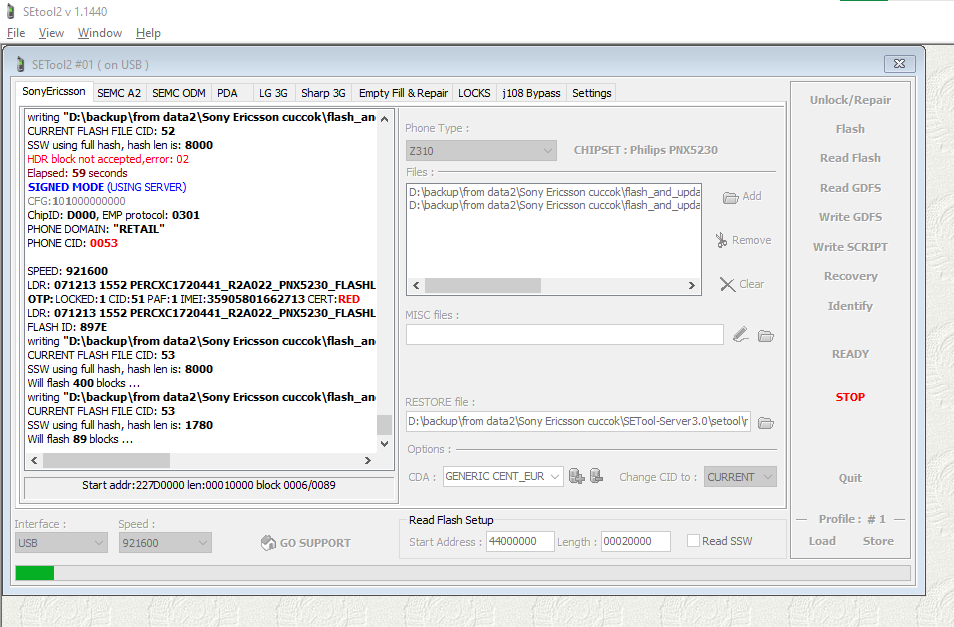Click the Remove scissors icon
Viewport: 954px width, 627px height.
click(x=721, y=240)
